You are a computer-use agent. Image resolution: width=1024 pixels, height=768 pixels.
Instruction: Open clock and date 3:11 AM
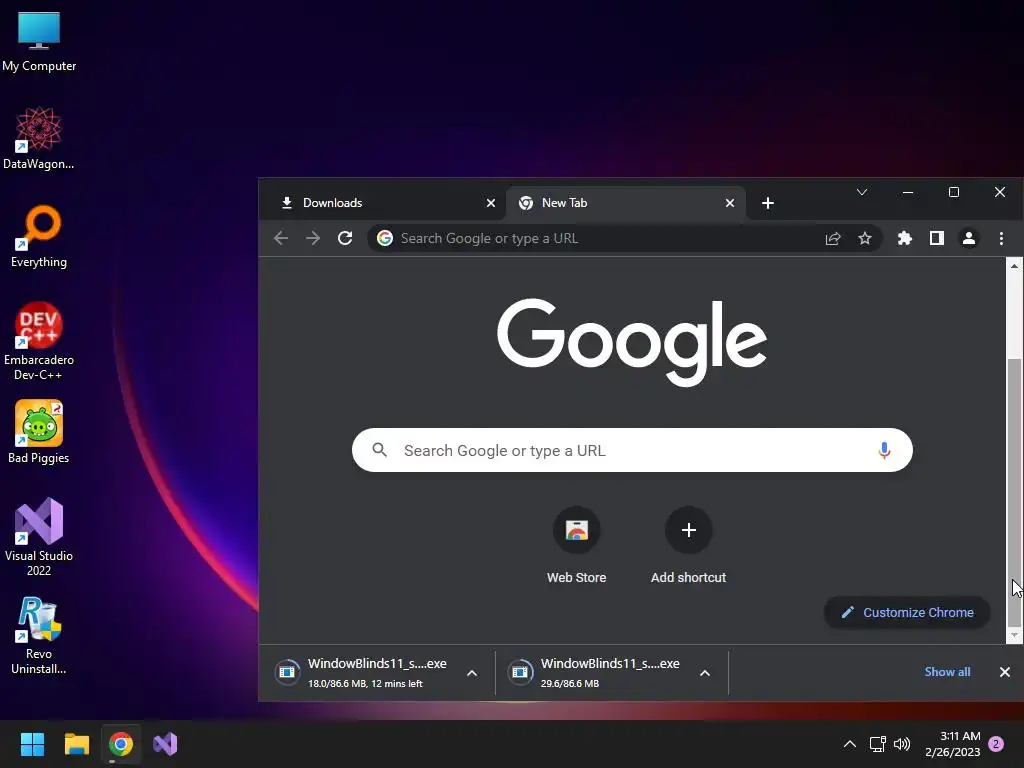953,744
